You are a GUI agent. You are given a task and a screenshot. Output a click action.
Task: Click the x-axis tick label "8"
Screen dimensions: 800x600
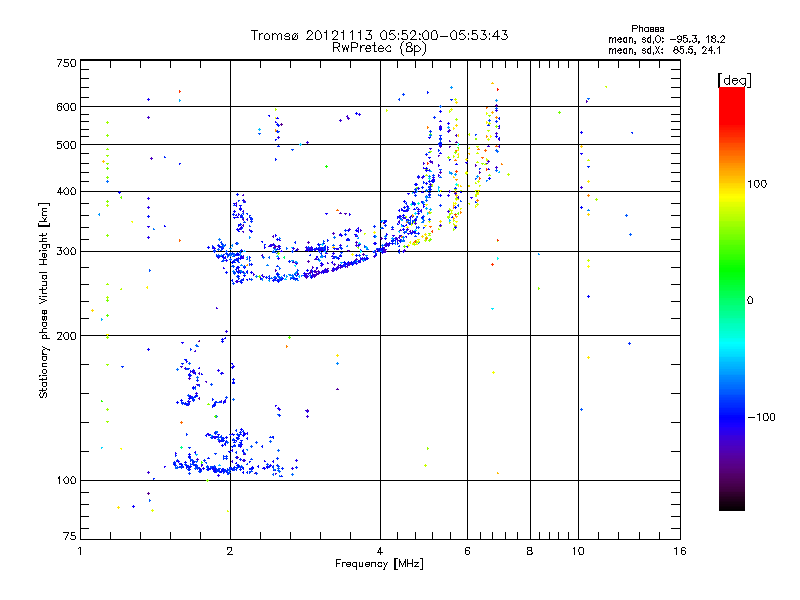coord(530,551)
